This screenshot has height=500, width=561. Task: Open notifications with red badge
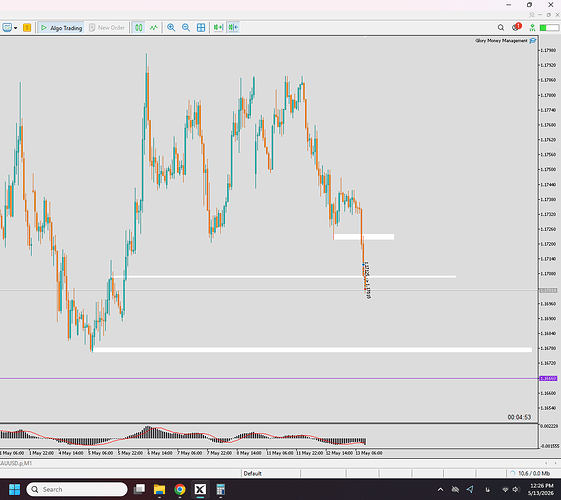coord(516,27)
